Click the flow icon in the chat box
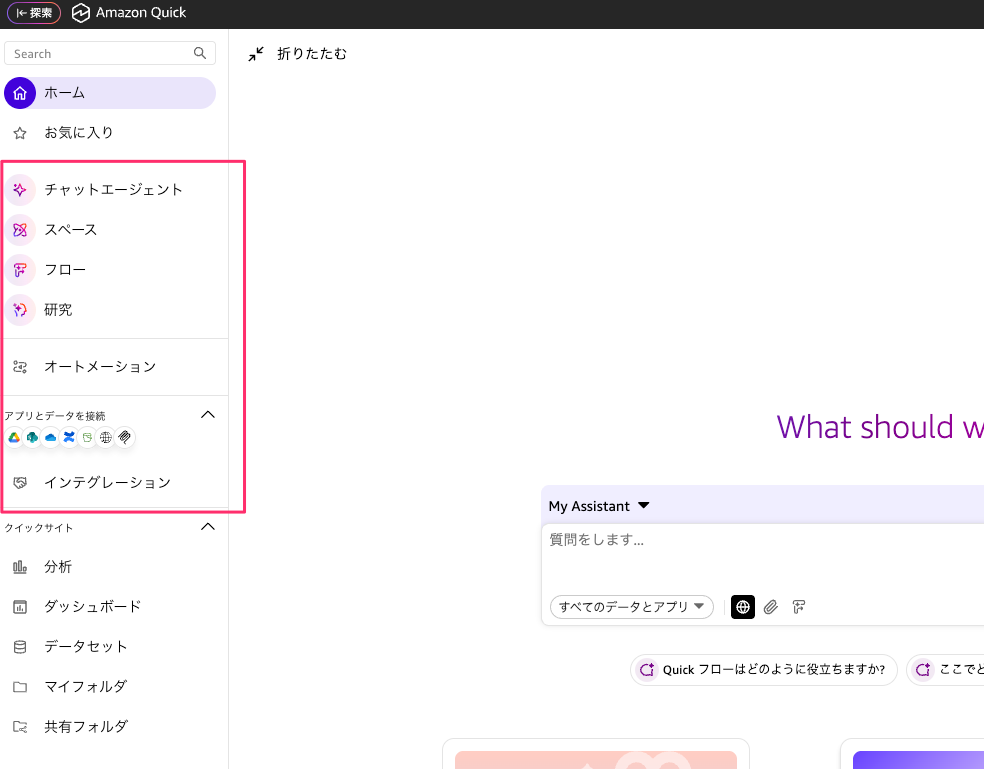 [x=799, y=607]
